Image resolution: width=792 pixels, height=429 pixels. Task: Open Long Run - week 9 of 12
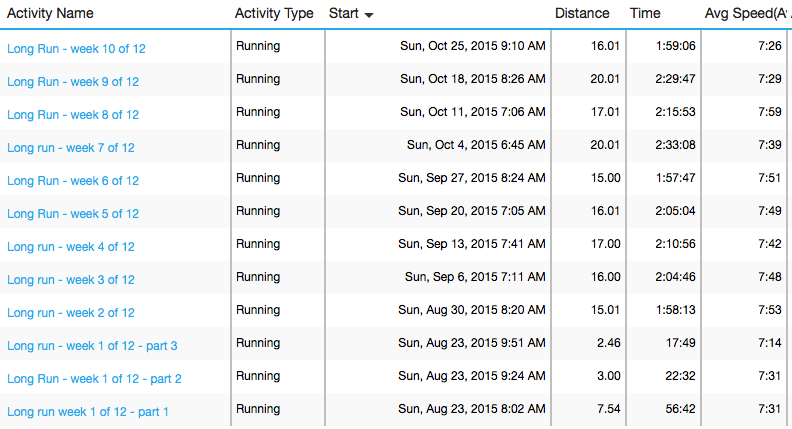(x=73, y=82)
